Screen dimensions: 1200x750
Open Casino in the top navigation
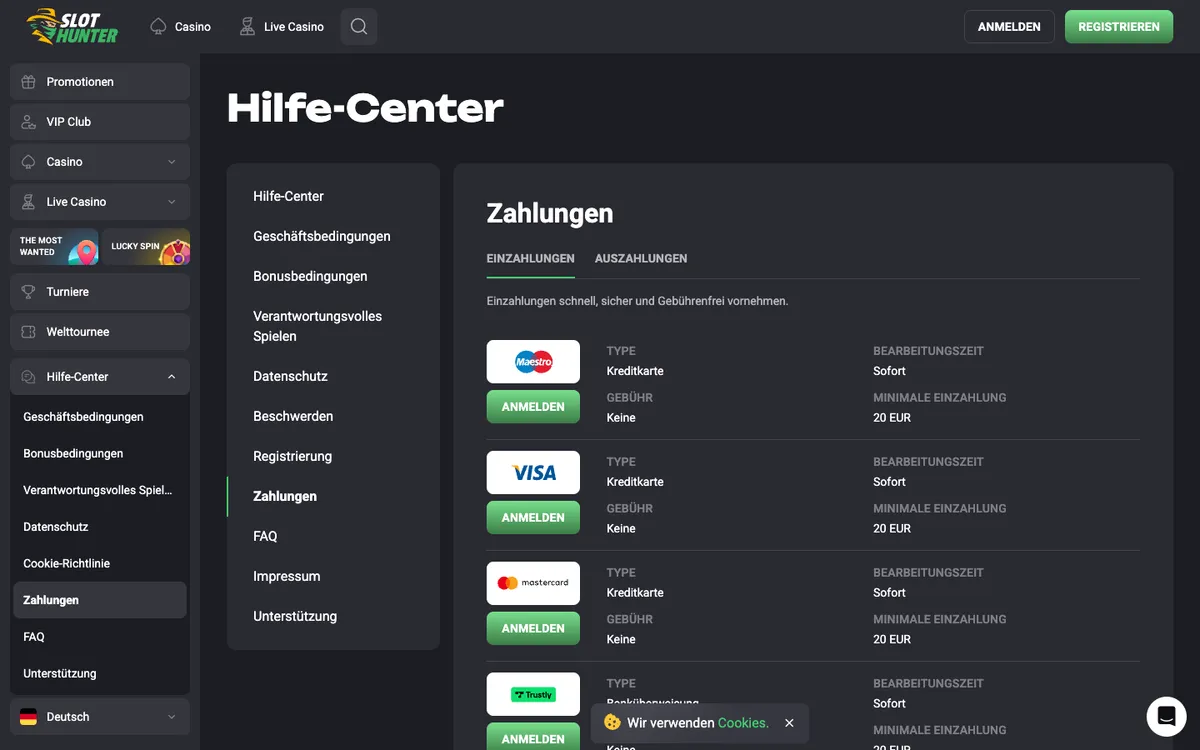click(181, 27)
